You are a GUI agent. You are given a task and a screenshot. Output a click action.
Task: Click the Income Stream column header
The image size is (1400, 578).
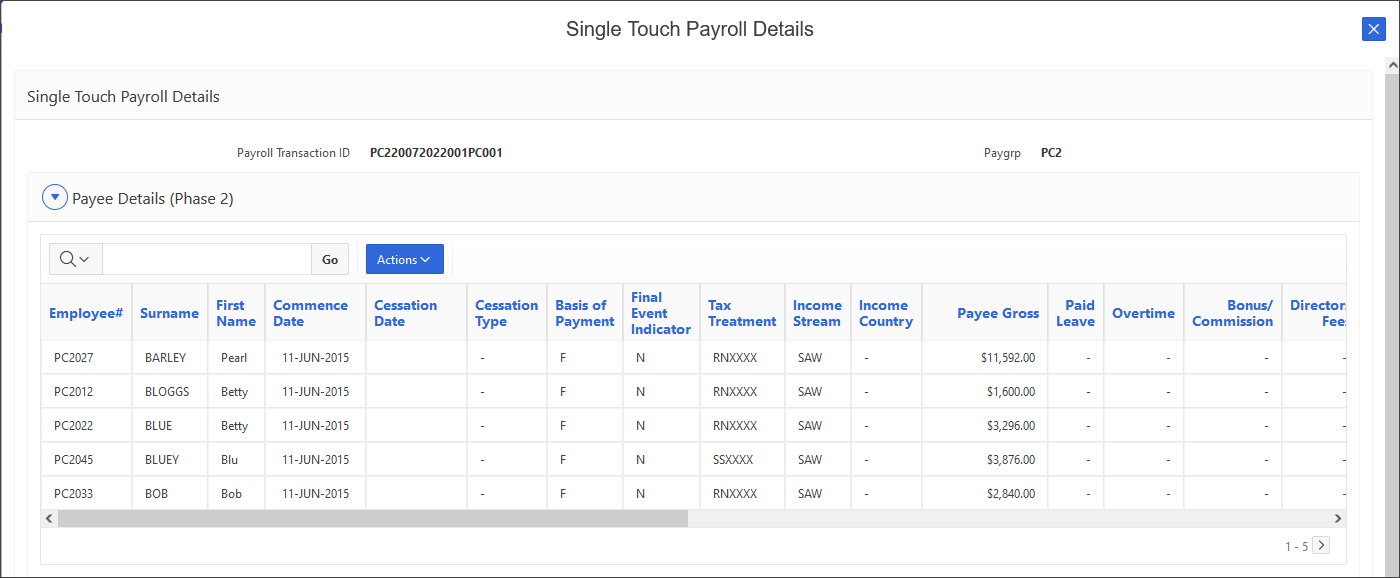click(x=817, y=313)
